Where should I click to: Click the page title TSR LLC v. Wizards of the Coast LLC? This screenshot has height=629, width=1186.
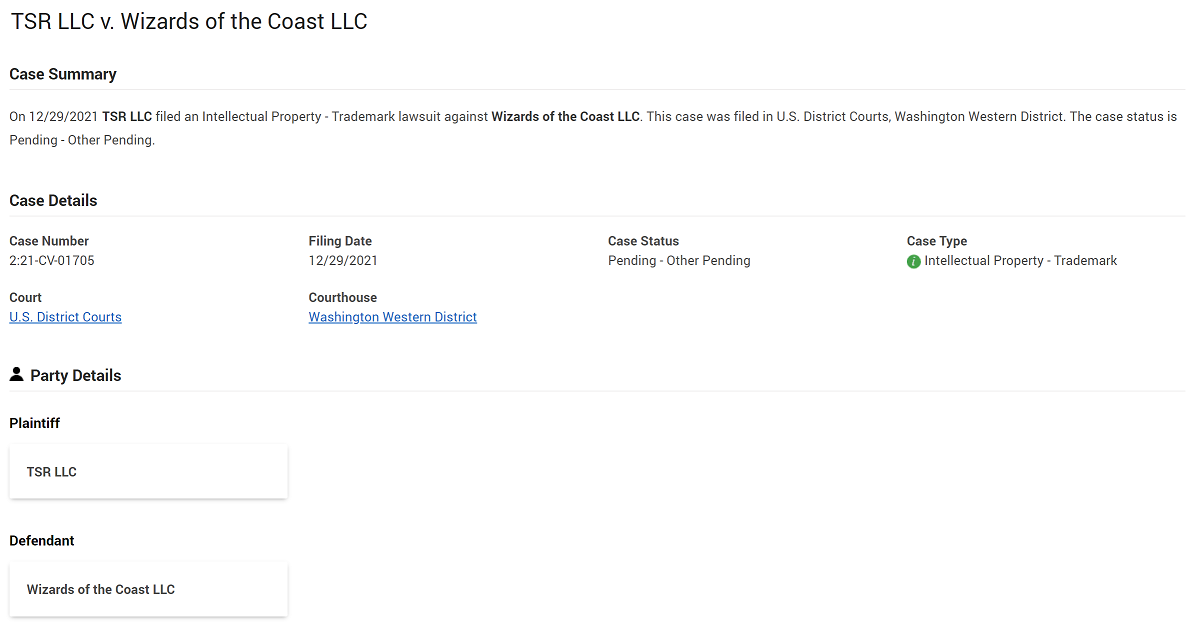point(189,21)
